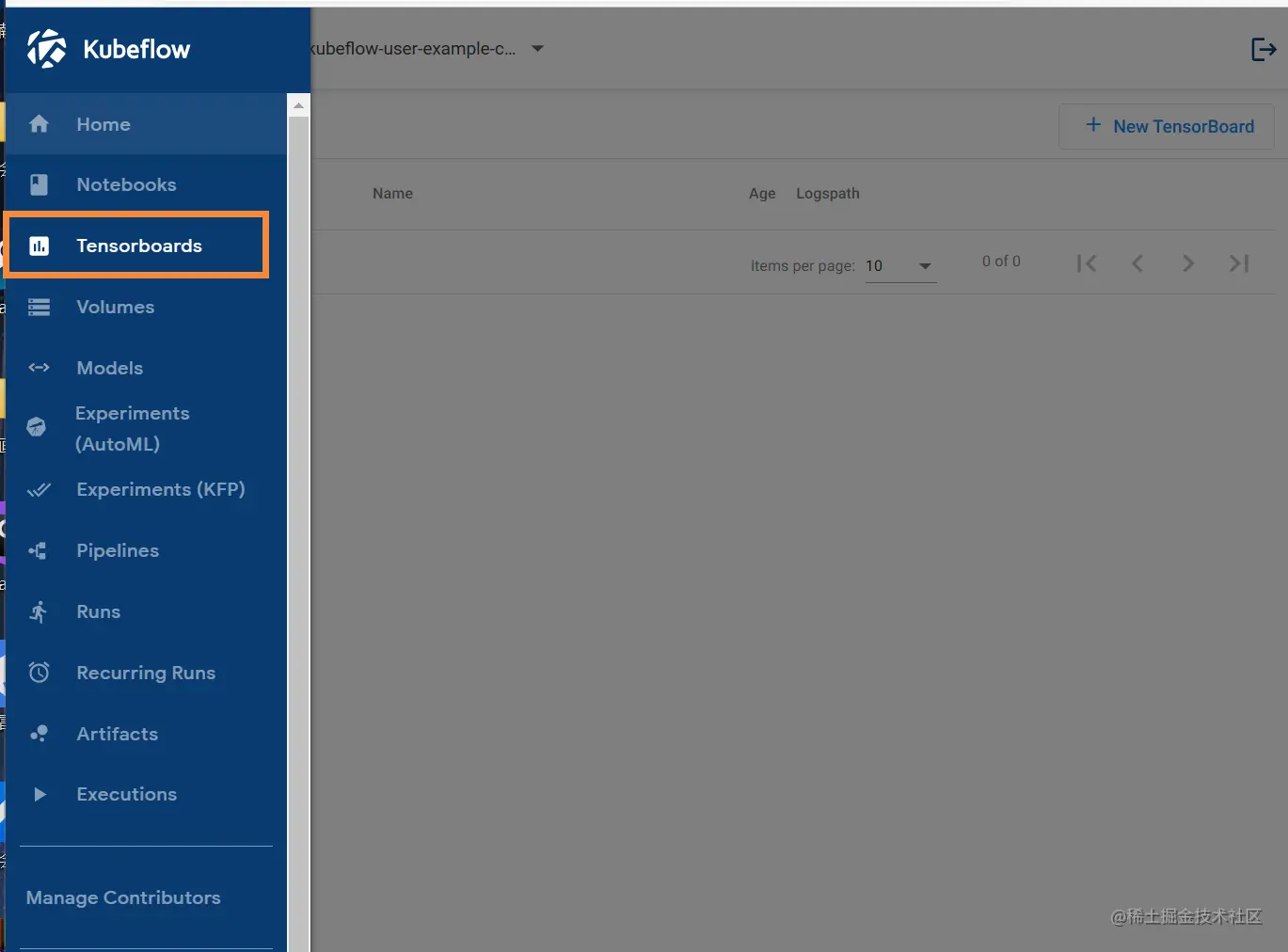The image size is (1288, 952).
Task: Click the New TensorBoard button
Action: (1167, 126)
